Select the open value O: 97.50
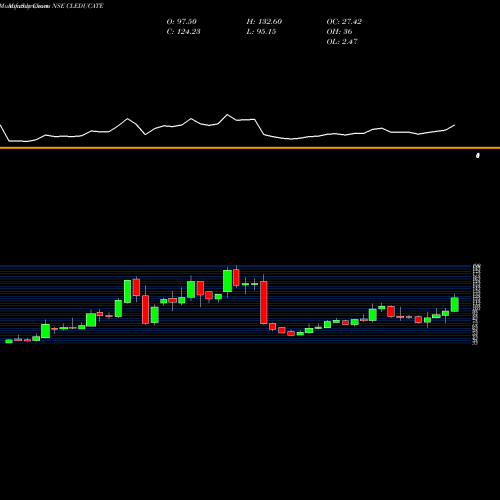500x500 pixels. pos(182,22)
